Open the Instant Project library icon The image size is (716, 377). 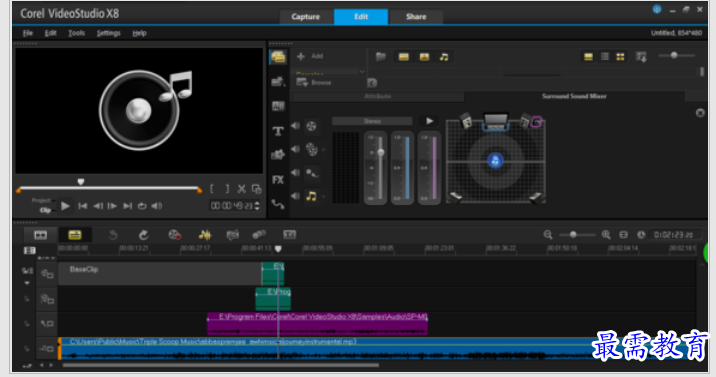click(x=278, y=82)
